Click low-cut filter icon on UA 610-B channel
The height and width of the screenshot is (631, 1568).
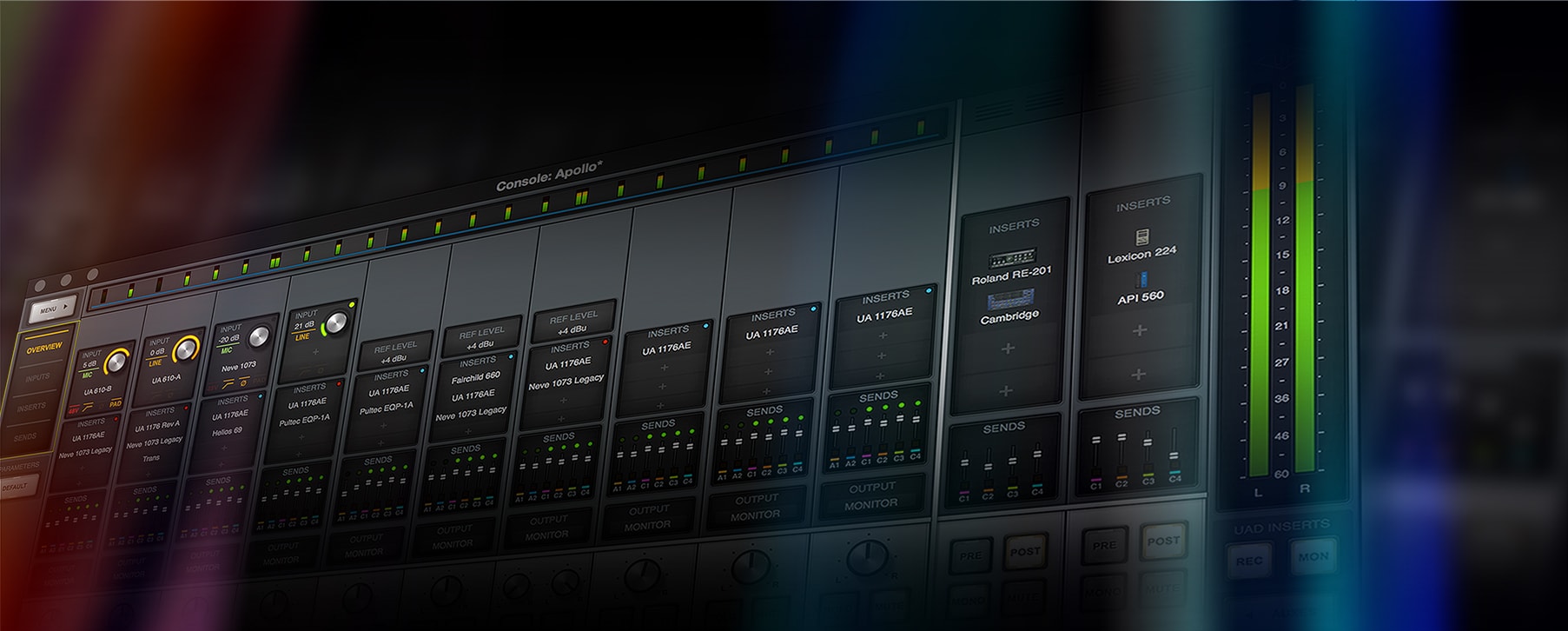click(89, 408)
